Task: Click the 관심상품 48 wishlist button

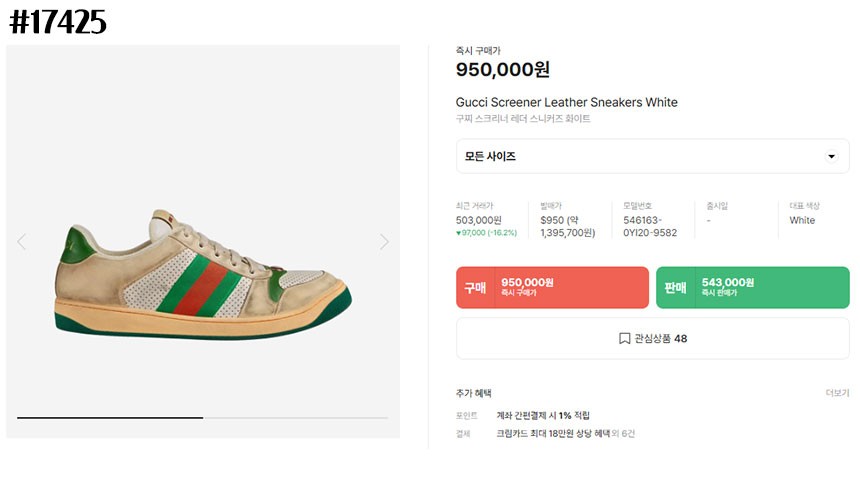Action: pyautogui.click(x=653, y=338)
